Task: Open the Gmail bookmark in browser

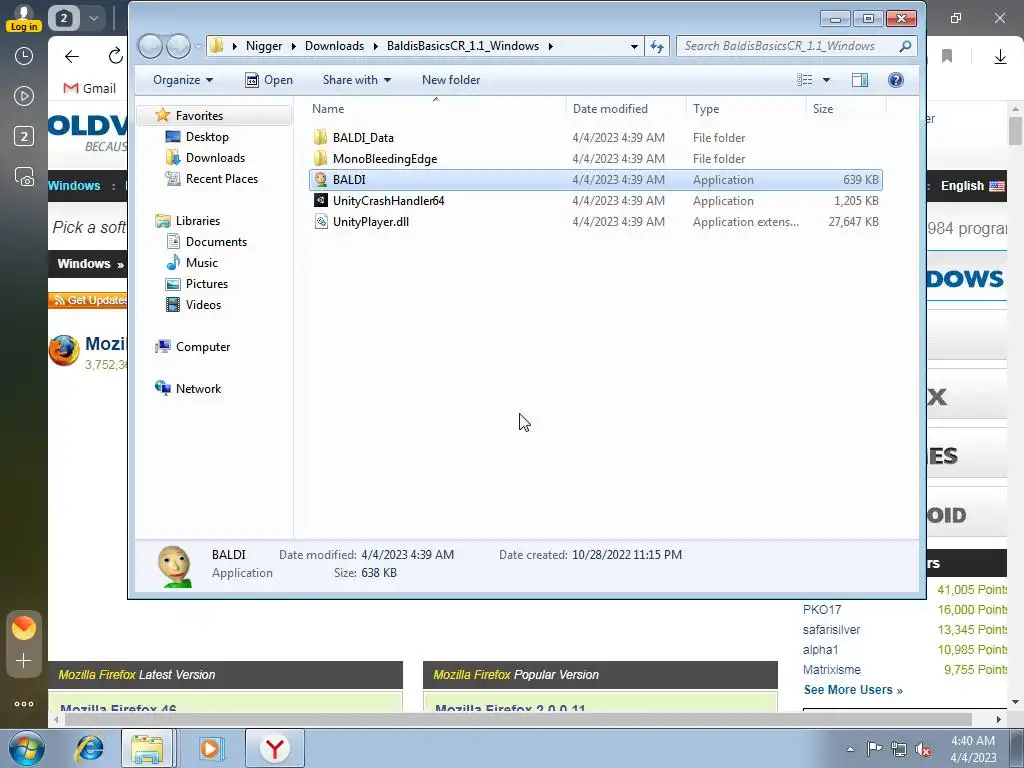Action: pos(89,88)
